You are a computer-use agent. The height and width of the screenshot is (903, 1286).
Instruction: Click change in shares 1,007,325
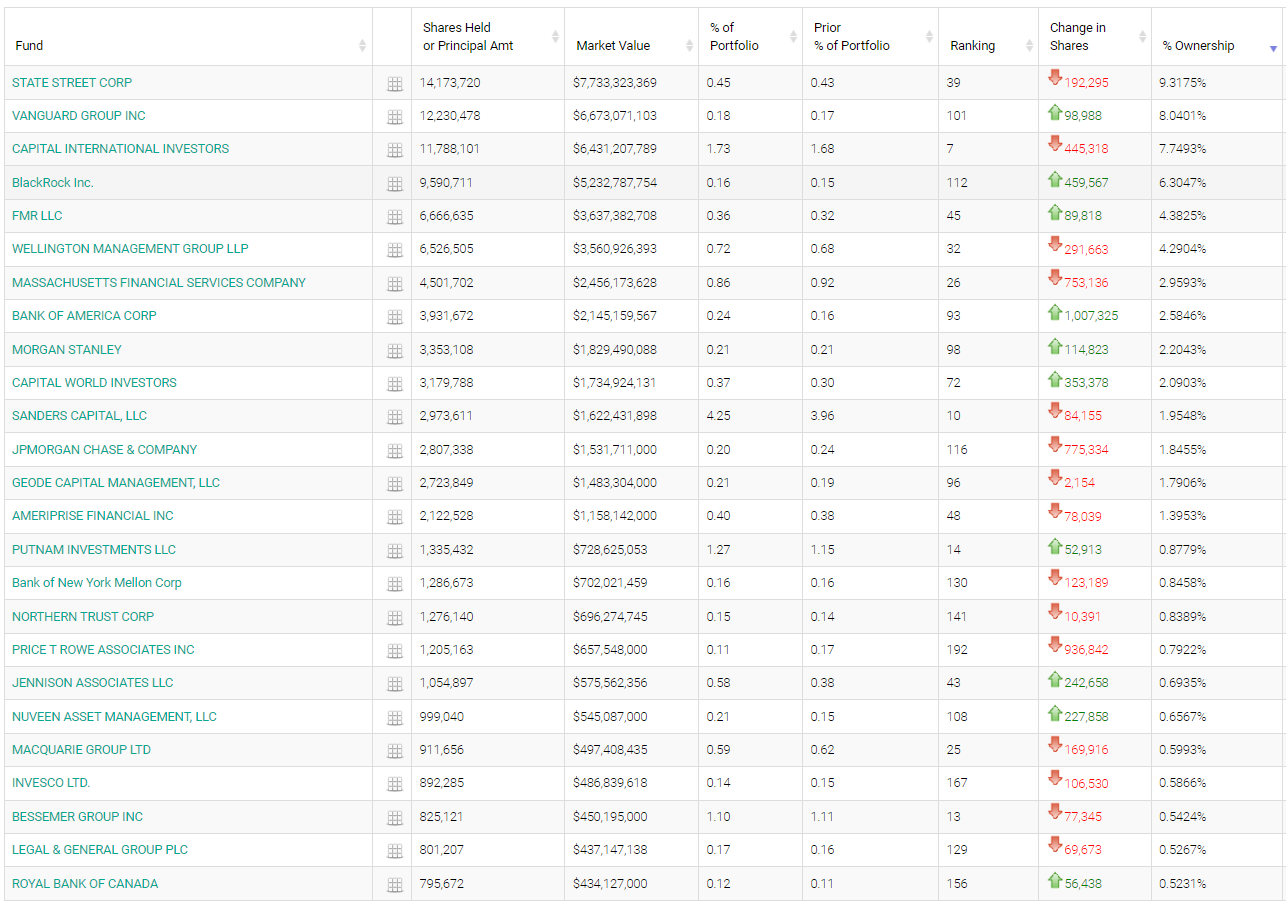pos(1091,315)
